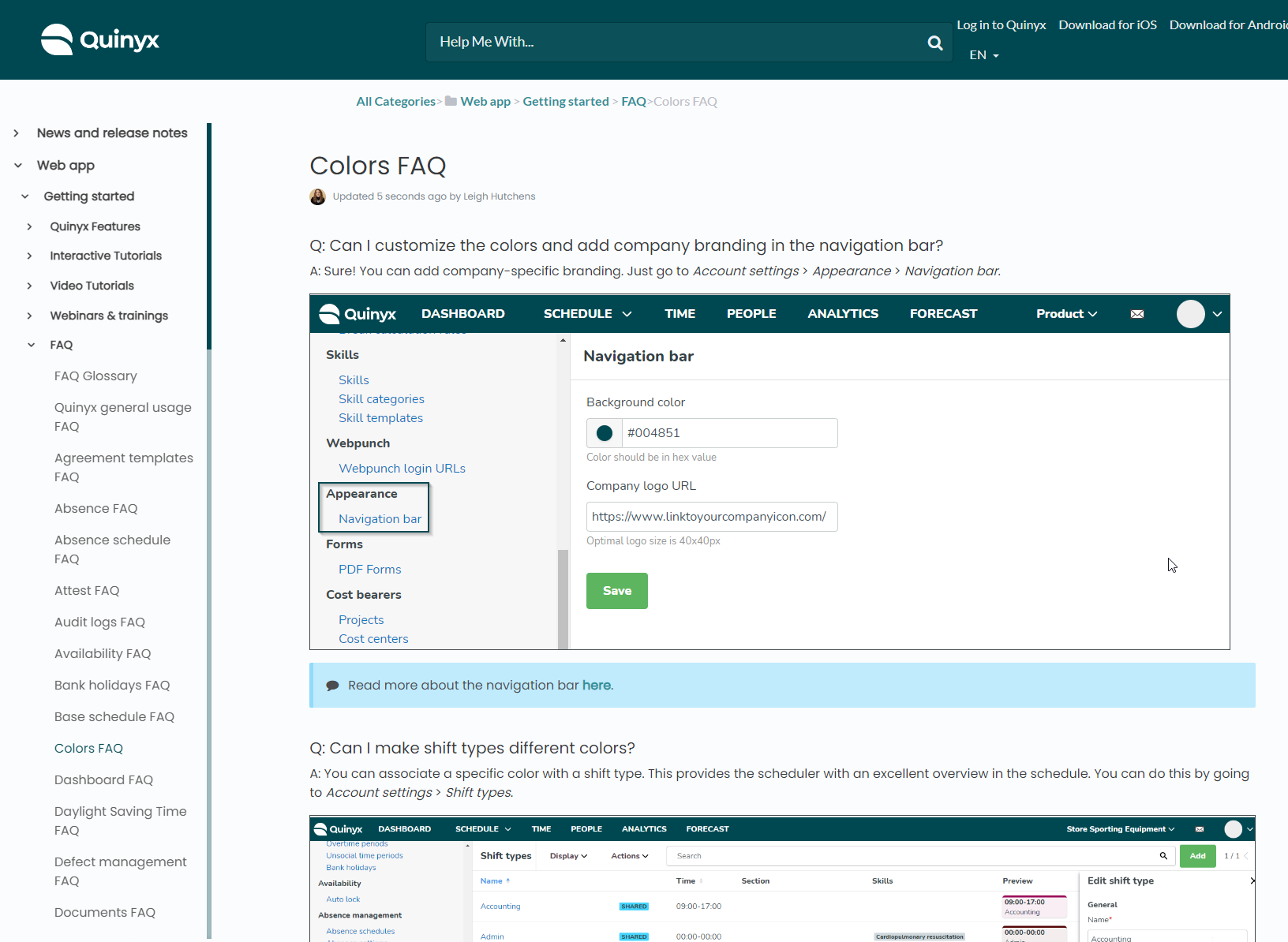Click the search magnifier icon
1288x942 pixels.
click(935, 43)
